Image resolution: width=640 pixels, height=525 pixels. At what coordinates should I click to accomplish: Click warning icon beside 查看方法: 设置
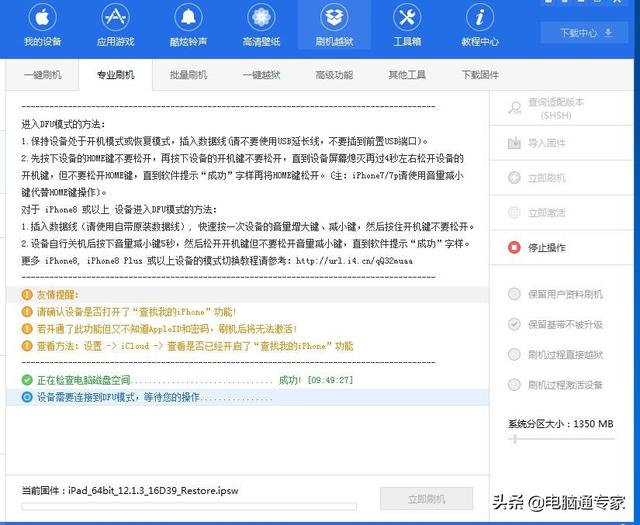coord(27,346)
